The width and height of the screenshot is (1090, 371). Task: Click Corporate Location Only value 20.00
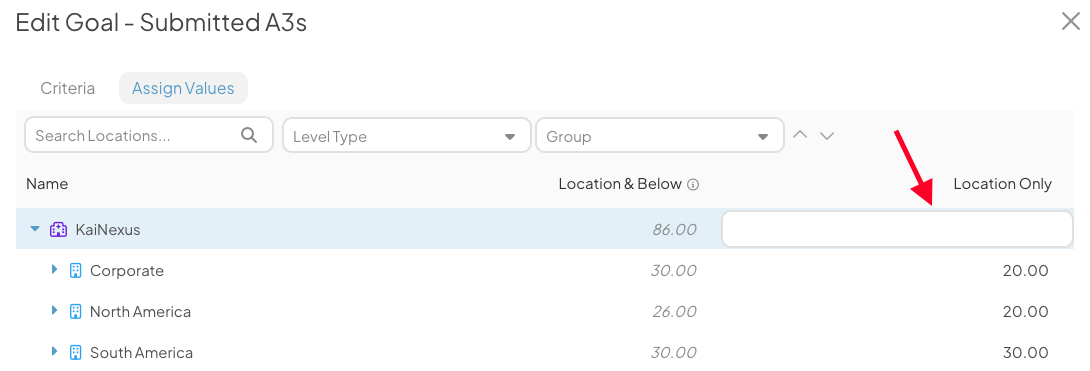click(1025, 270)
